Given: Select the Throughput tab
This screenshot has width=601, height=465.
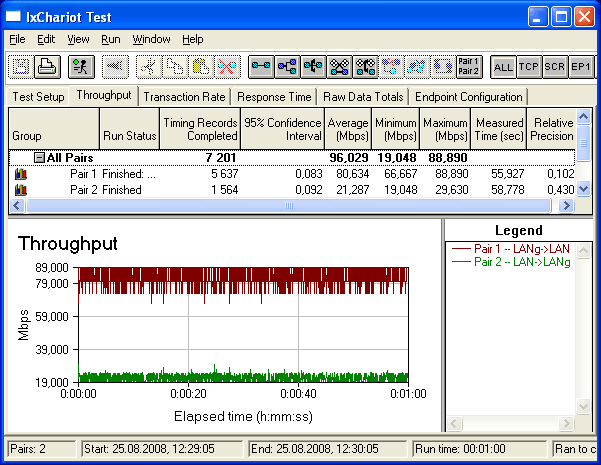Looking at the screenshot, I should 104,95.
